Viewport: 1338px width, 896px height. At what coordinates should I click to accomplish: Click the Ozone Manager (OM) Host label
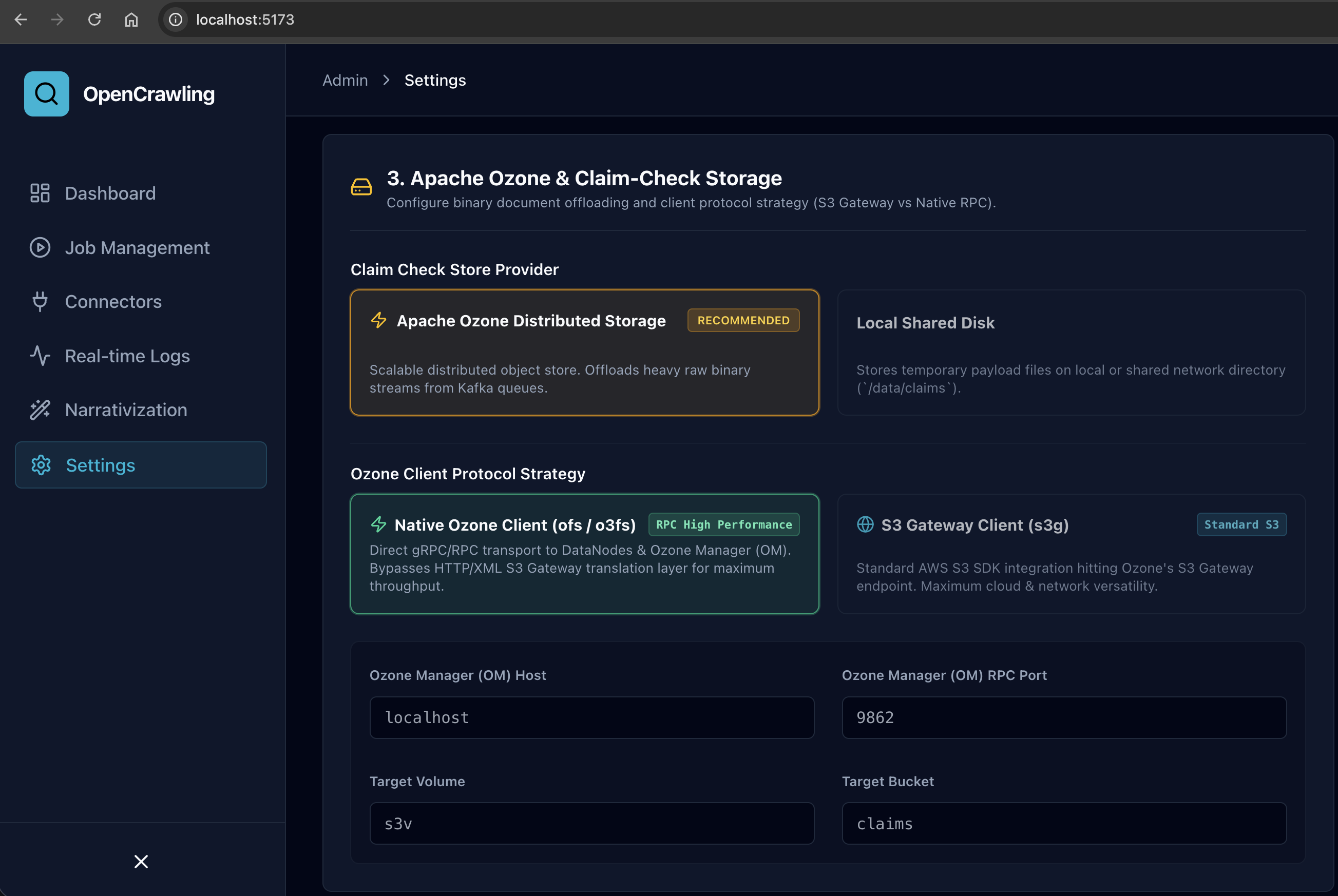pyautogui.click(x=458, y=675)
